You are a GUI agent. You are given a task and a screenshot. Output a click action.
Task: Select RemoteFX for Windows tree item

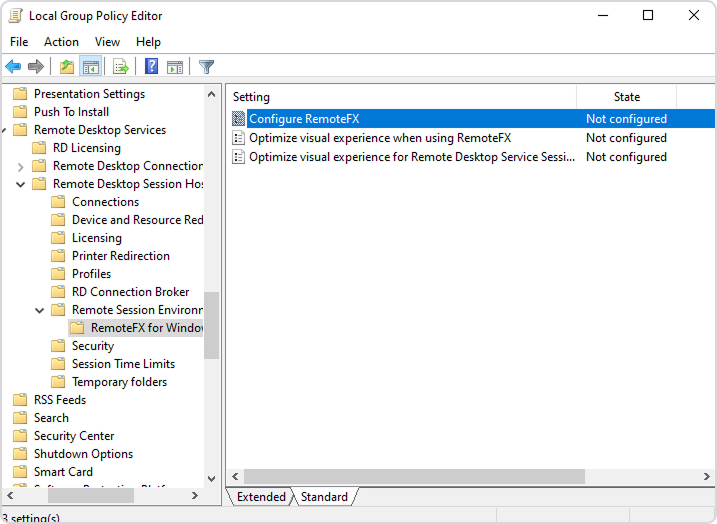tap(146, 328)
